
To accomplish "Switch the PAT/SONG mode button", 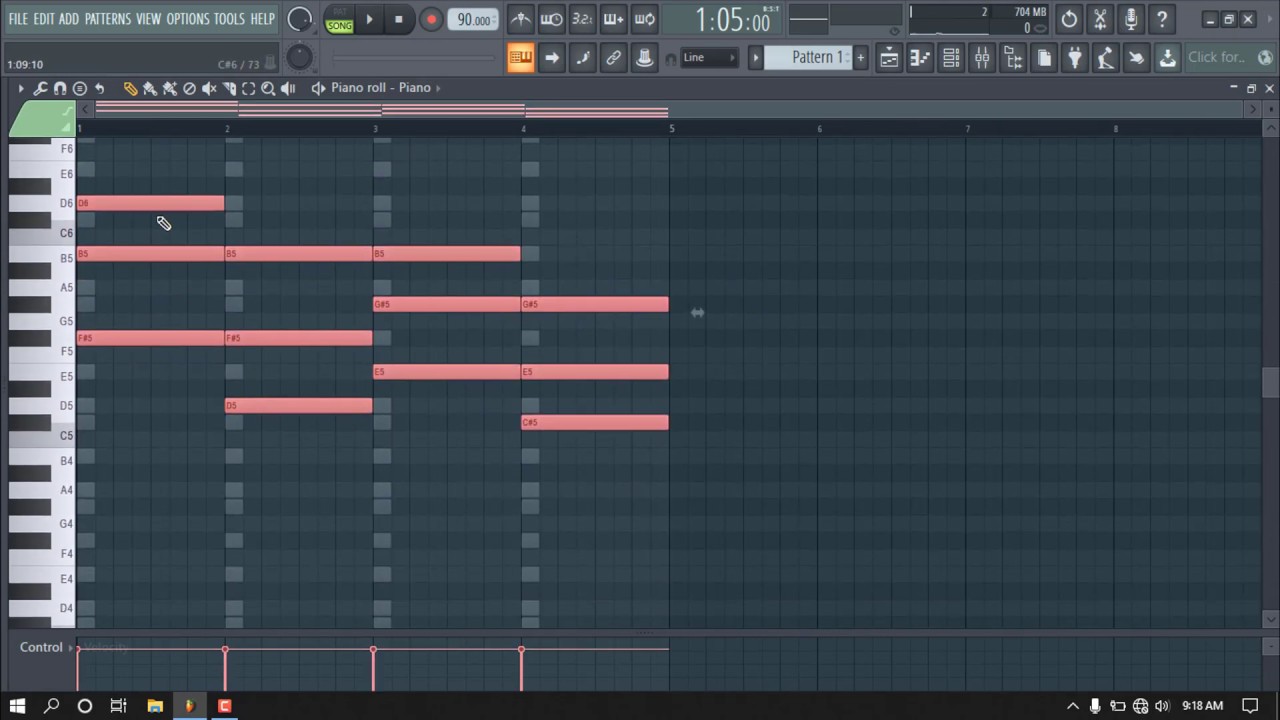I will pyautogui.click(x=340, y=19).
